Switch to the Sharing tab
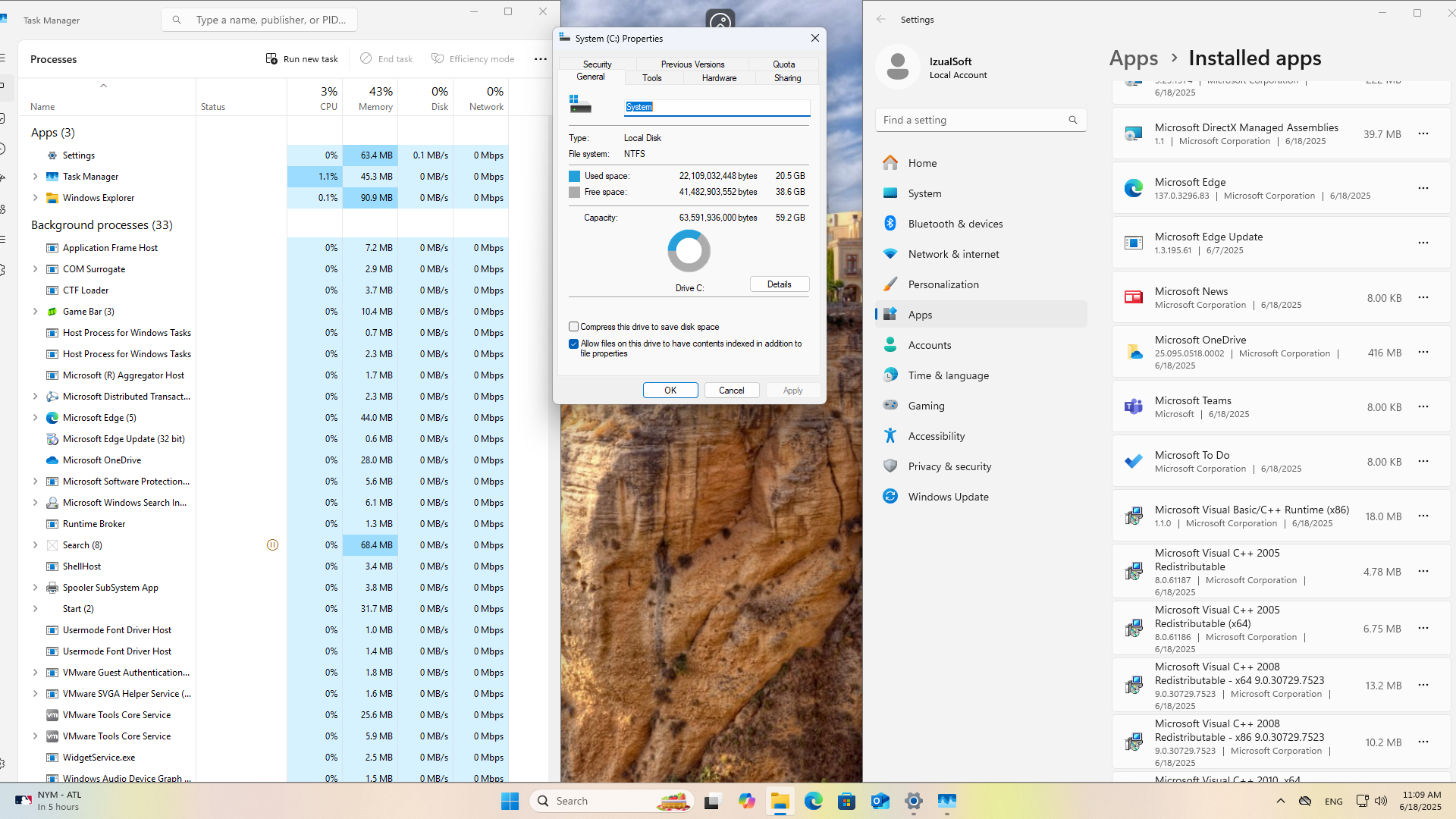 (788, 78)
